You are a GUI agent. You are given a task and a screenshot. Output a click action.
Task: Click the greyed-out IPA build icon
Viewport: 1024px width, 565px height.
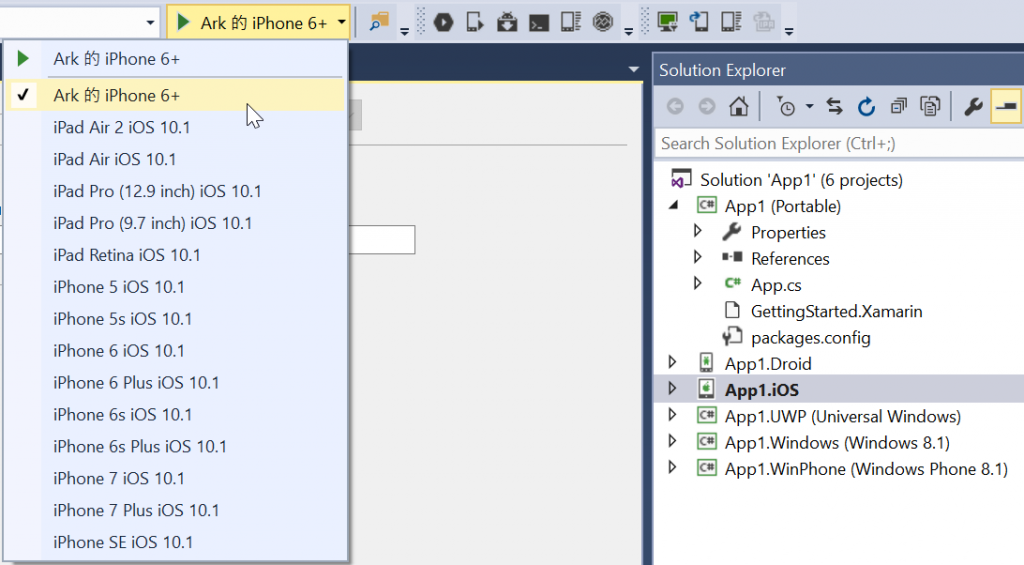763,22
